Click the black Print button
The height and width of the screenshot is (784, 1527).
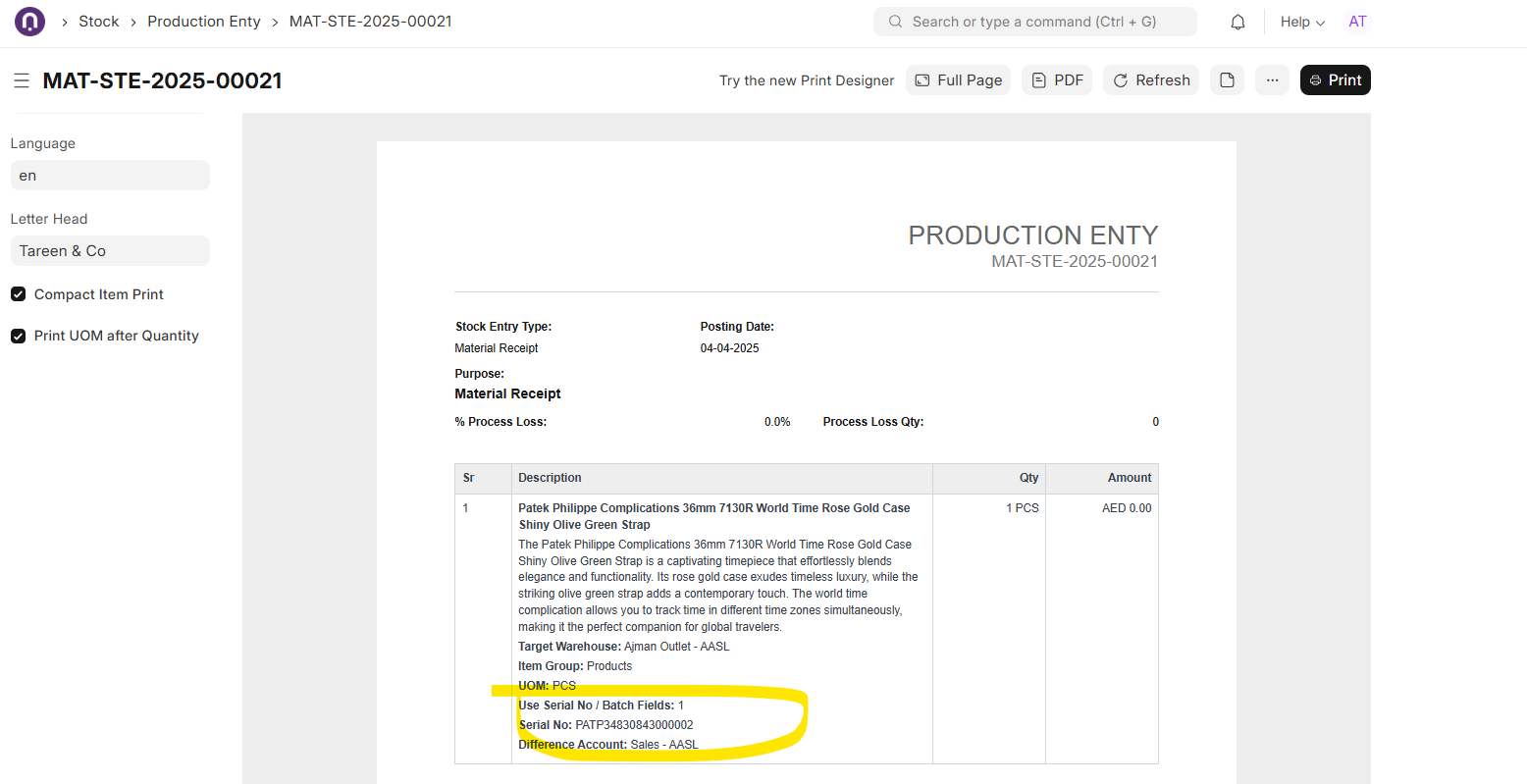pyautogui.click(x=1336, y=80)
